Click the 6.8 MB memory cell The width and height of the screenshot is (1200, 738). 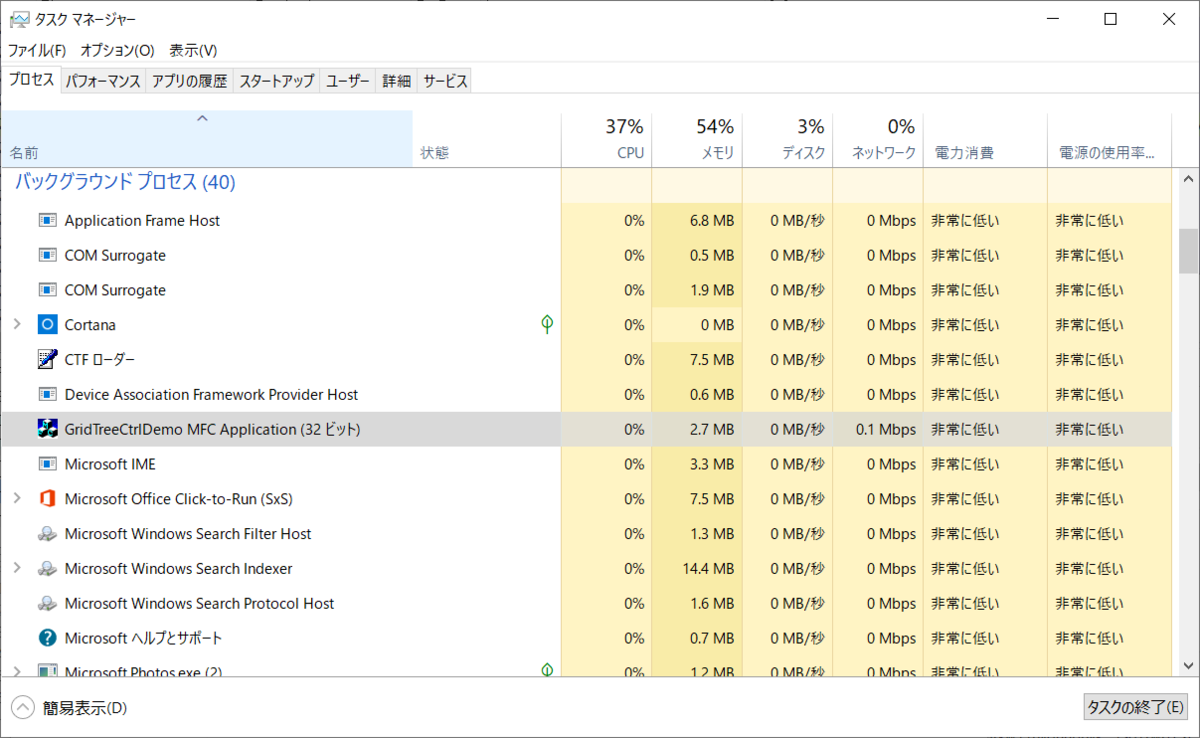(697, 220)
